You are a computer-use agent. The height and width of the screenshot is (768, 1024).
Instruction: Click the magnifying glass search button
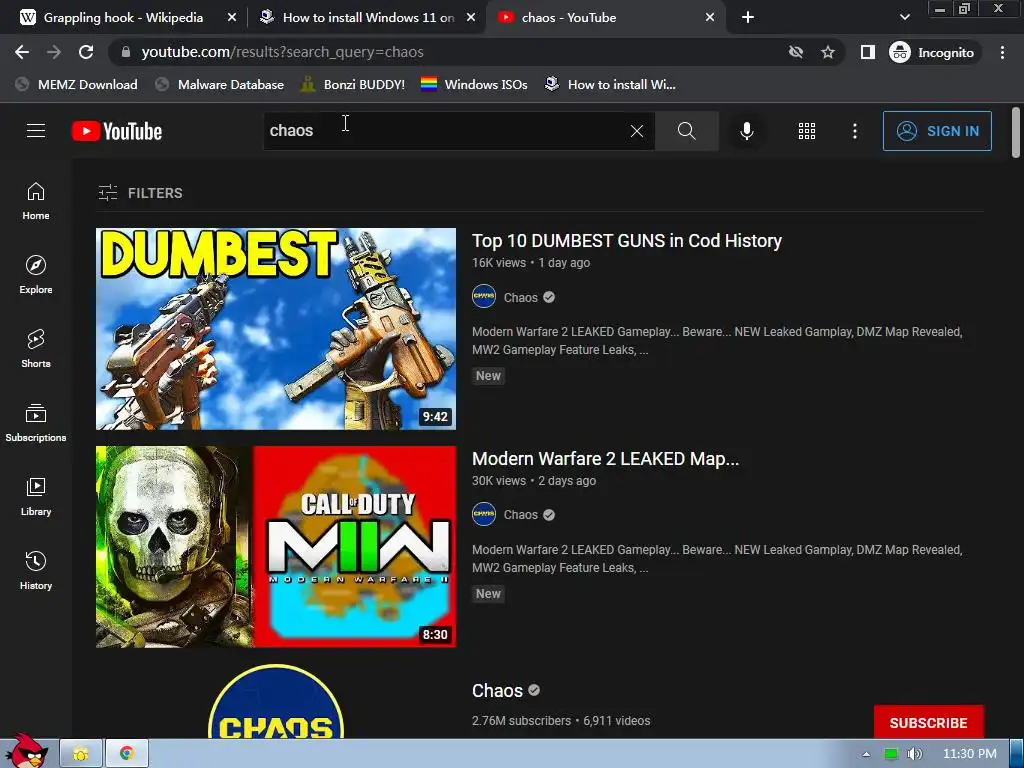686,131
